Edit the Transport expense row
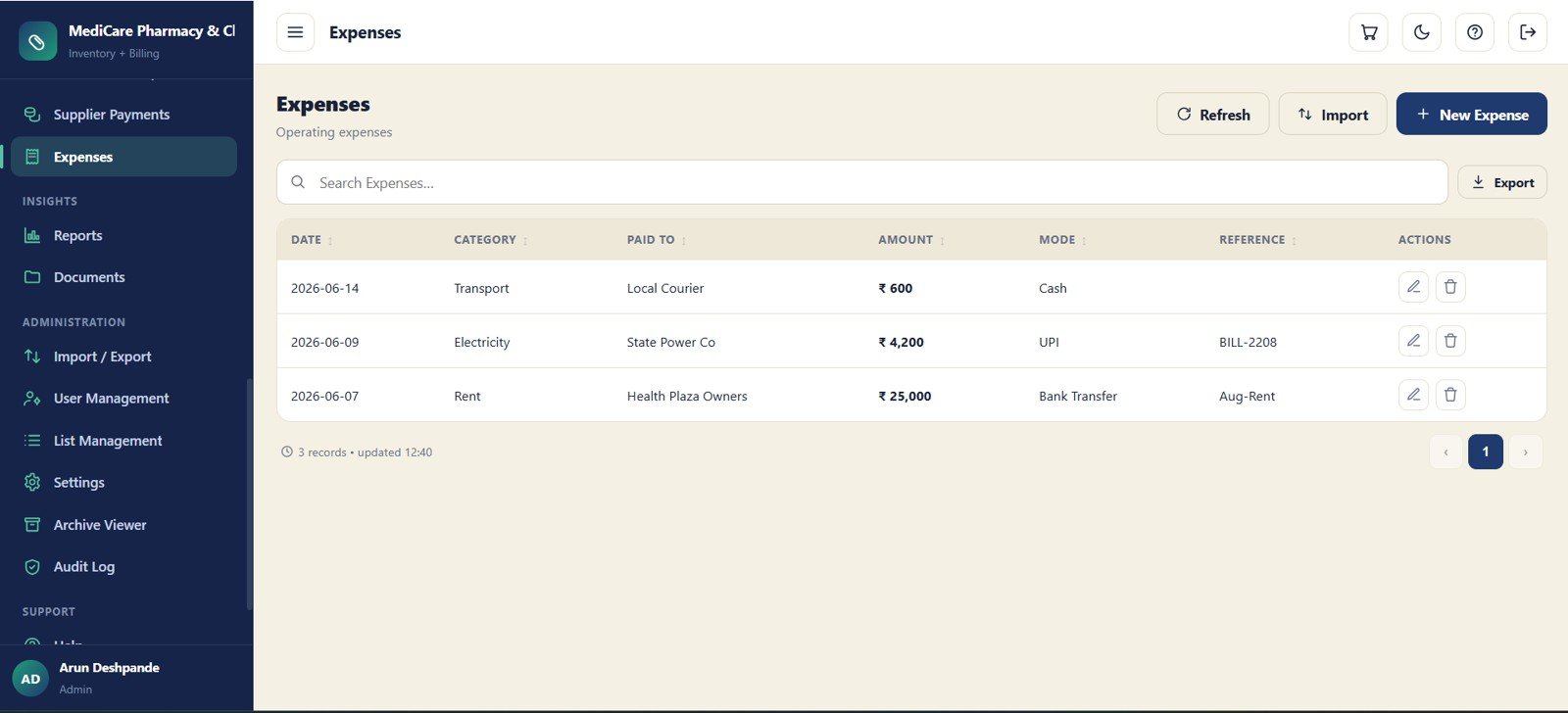Screen dimensions: 1568x713 pyautogui.click(x=1413, y=287)
